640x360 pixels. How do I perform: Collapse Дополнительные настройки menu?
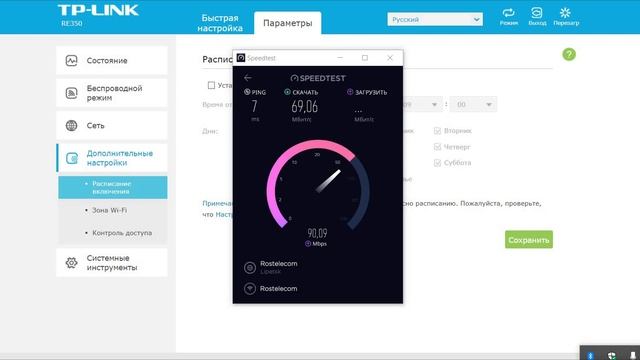pyautogui.click(x=112, y=158)
